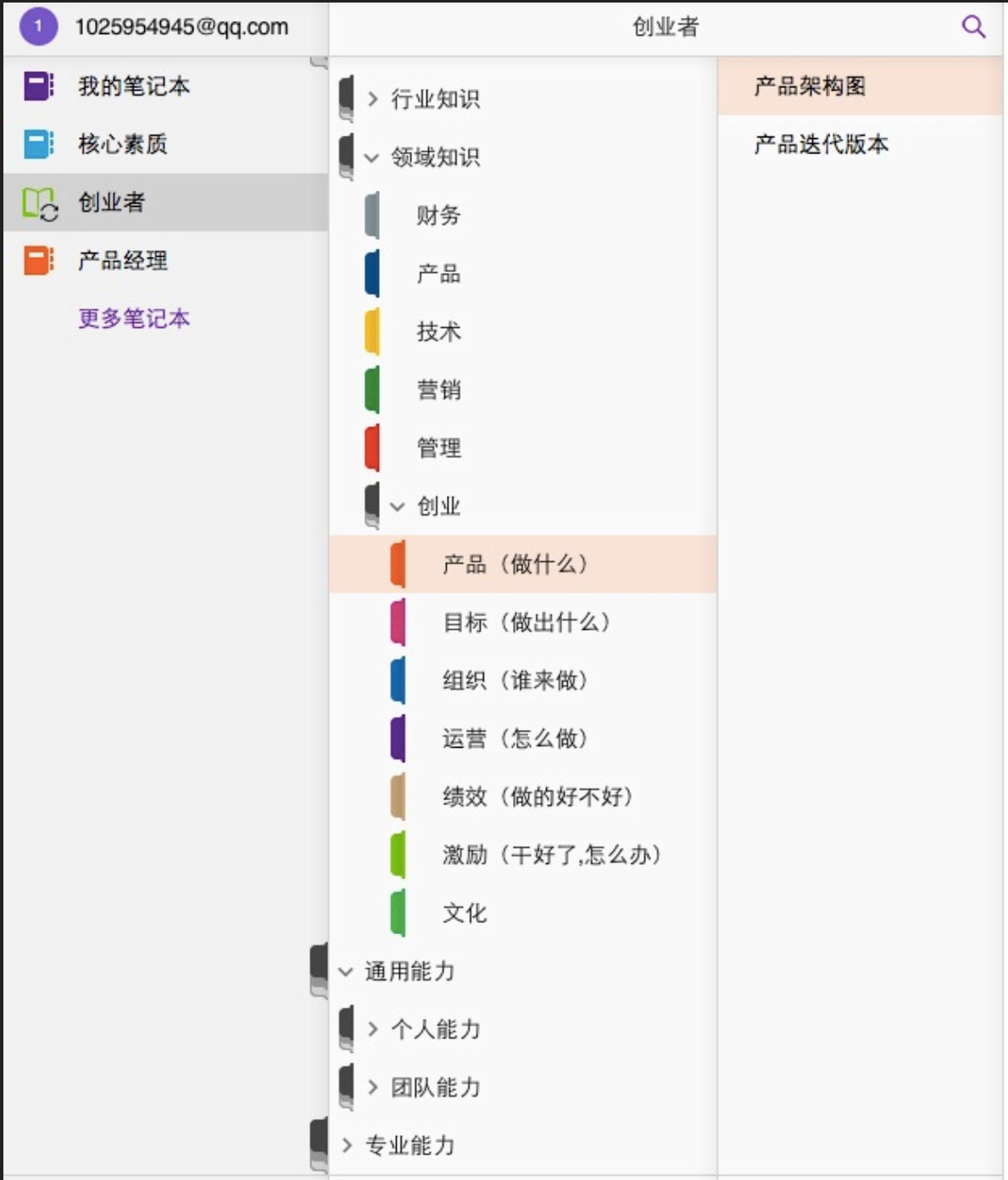Screen dimensions: 1008x1180
Task: Select the 管理 section label
Action: coord(438,448)
